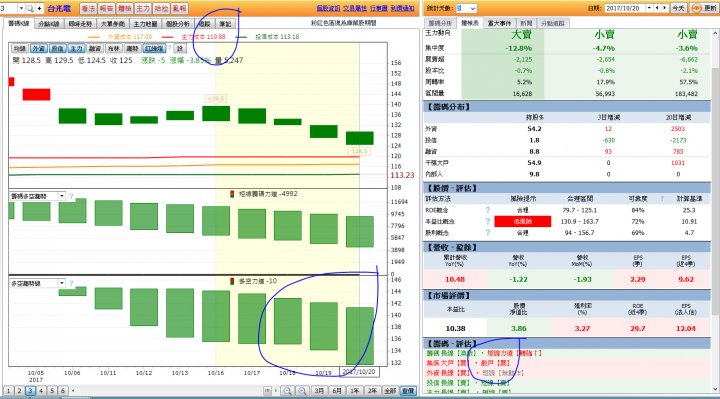Screen dimensions: 720x399
Task: Switch to the 即時走勢 tab
Action: 80,24
